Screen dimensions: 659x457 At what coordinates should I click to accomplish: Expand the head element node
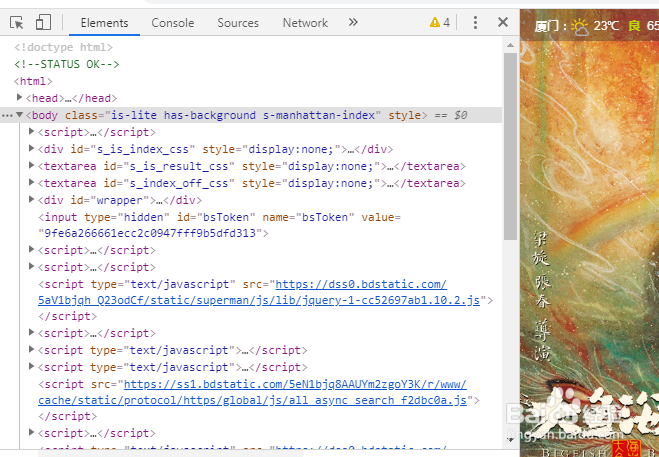(19, 98)
